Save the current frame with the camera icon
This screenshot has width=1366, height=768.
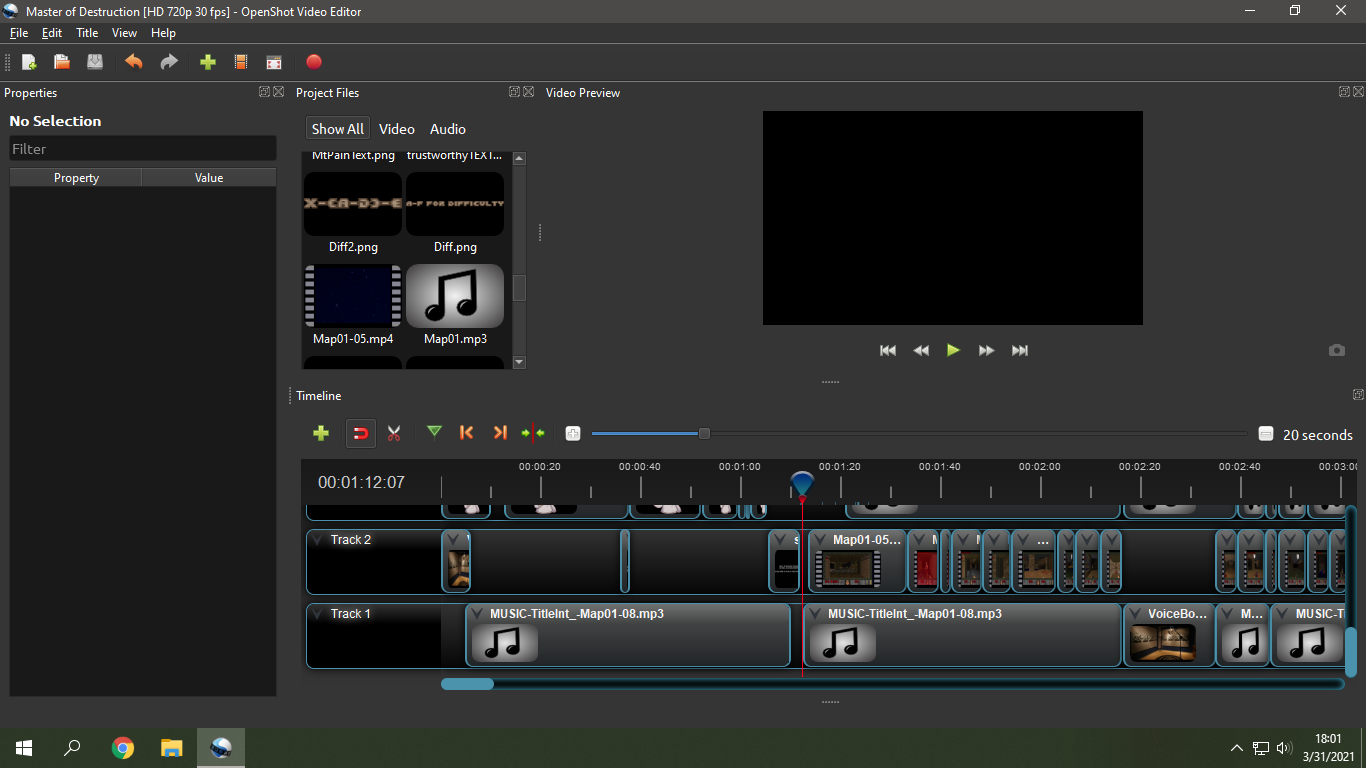tap(1337, 350)
